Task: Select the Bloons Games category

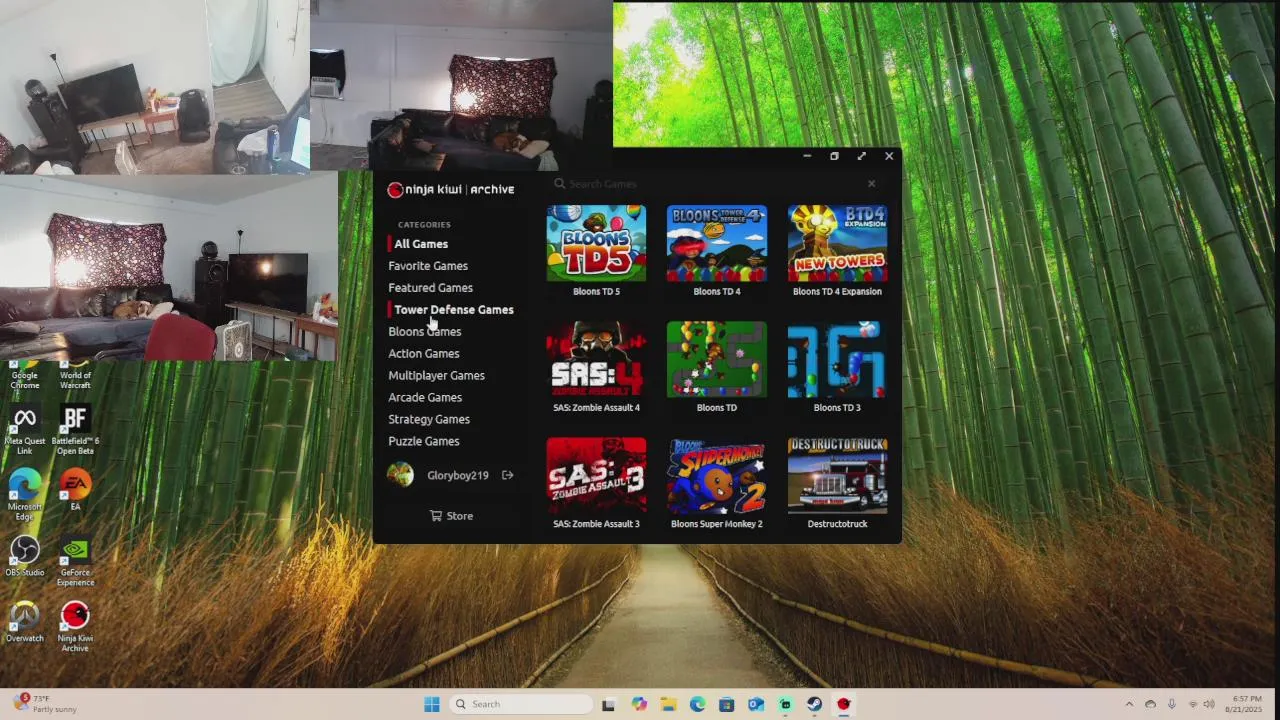Action: tap(424, 332)
